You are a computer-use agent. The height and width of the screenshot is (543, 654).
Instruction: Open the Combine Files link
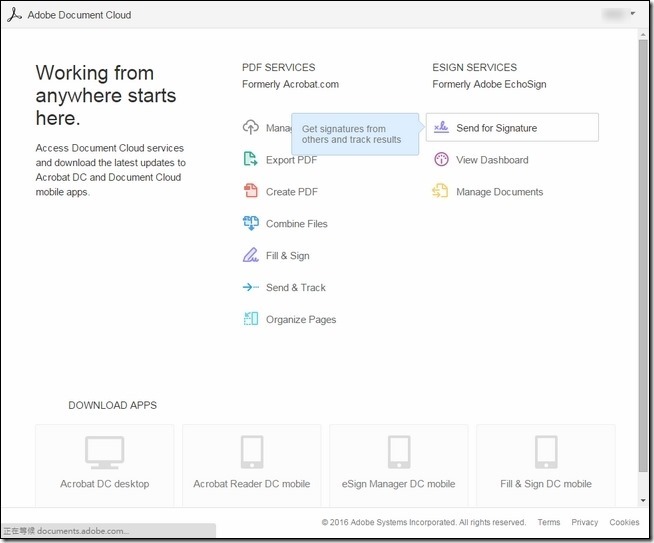coord(297,224)
